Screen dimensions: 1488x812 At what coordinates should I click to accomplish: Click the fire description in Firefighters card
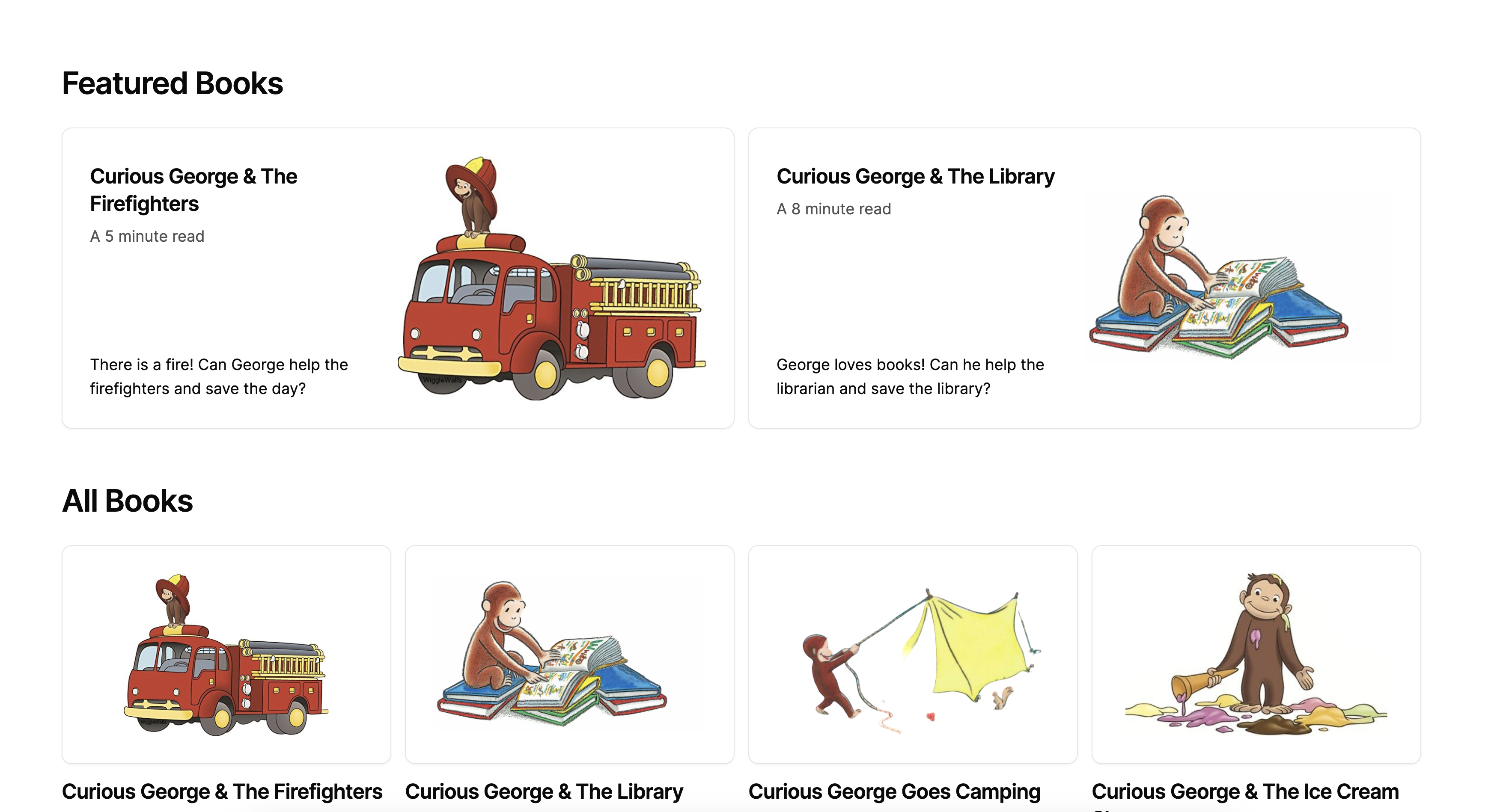219,376
